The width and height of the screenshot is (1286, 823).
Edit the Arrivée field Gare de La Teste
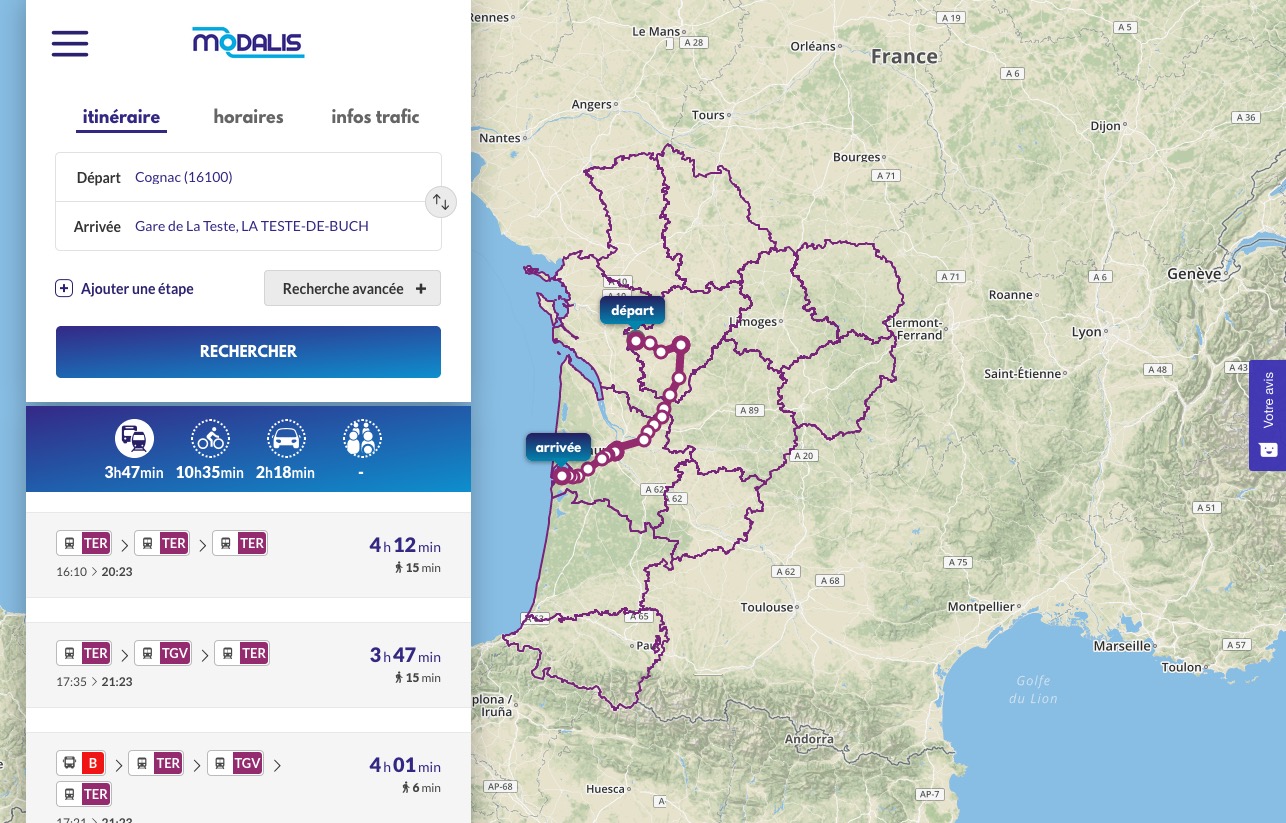[x=280, y=227]
